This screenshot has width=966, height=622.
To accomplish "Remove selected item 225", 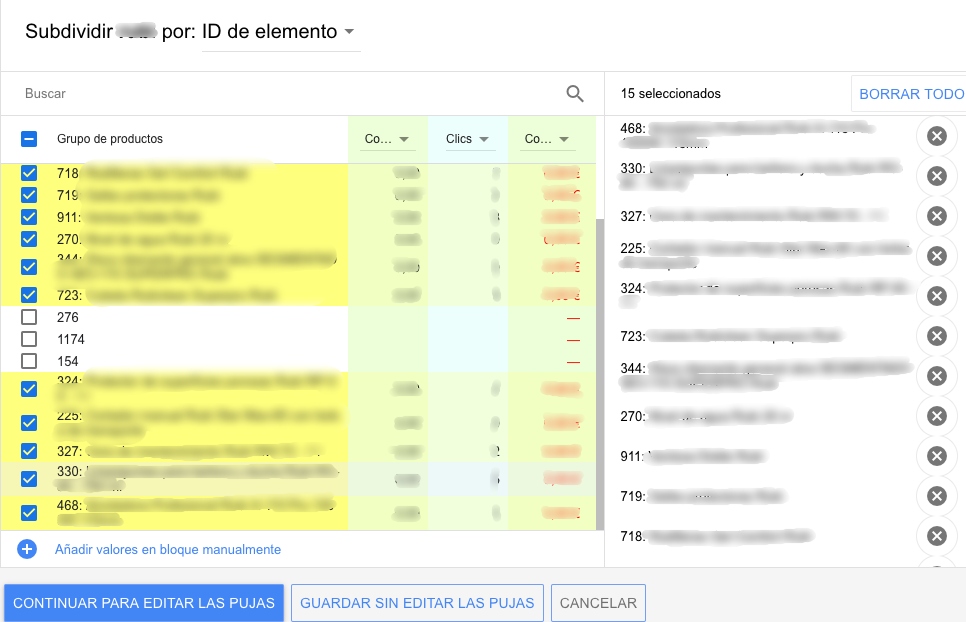I will (x=936, y=256).
